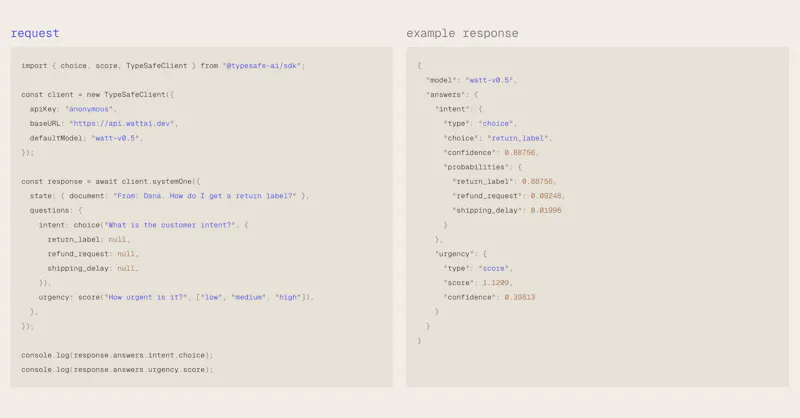Select the 'refund_request: null' line
Viewport: 800px width, 418px height.
pyautogui.click(x=93, y=254)
